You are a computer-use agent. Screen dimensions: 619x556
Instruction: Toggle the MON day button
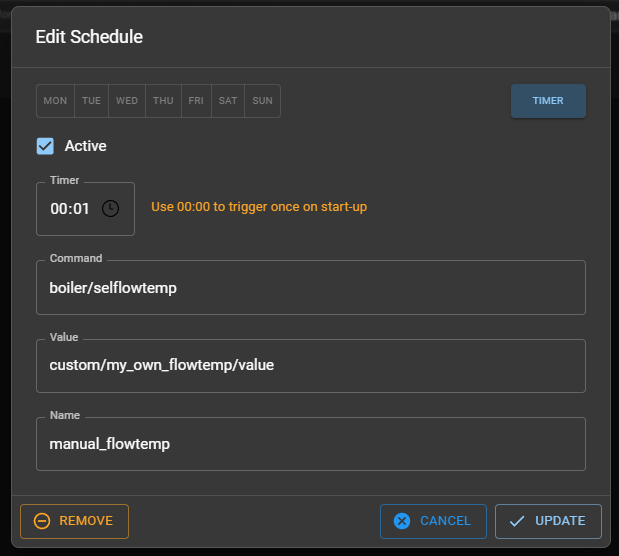55,101
